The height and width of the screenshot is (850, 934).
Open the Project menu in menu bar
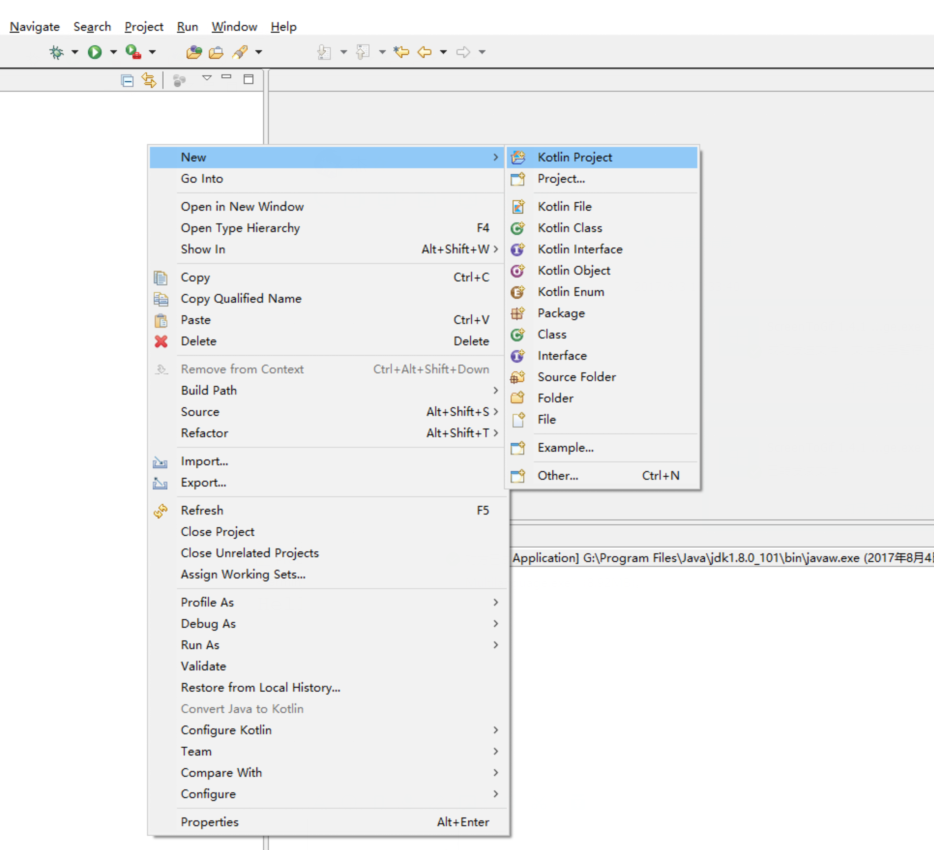(144, 27)
